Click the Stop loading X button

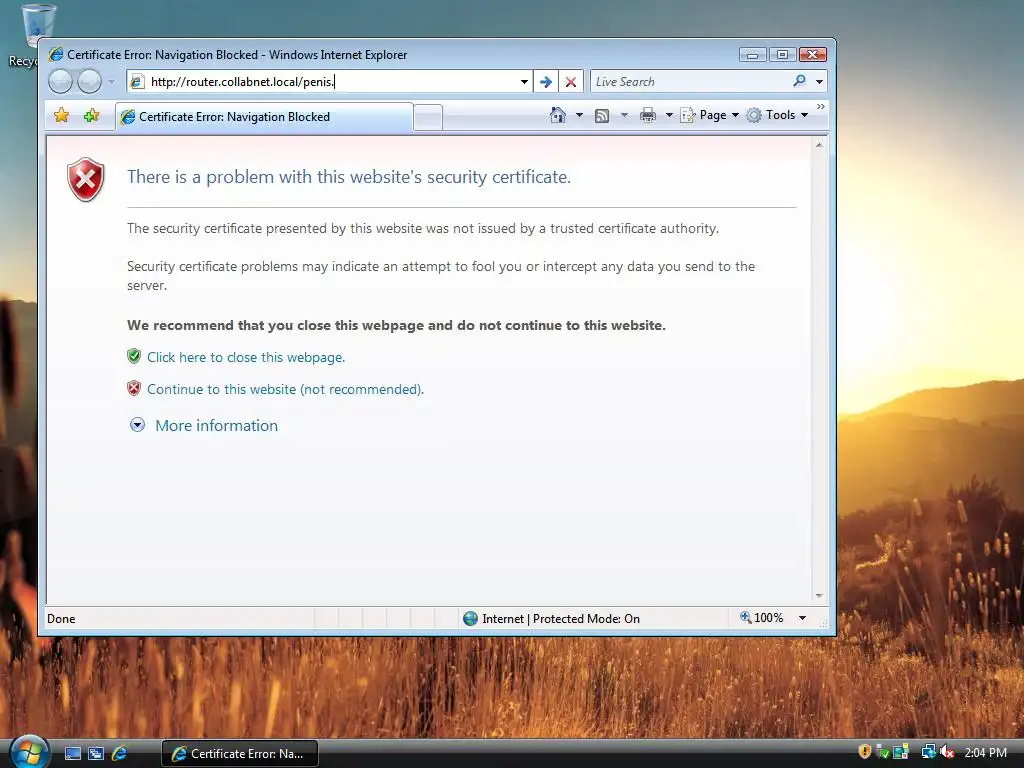(x=571, y=82)
